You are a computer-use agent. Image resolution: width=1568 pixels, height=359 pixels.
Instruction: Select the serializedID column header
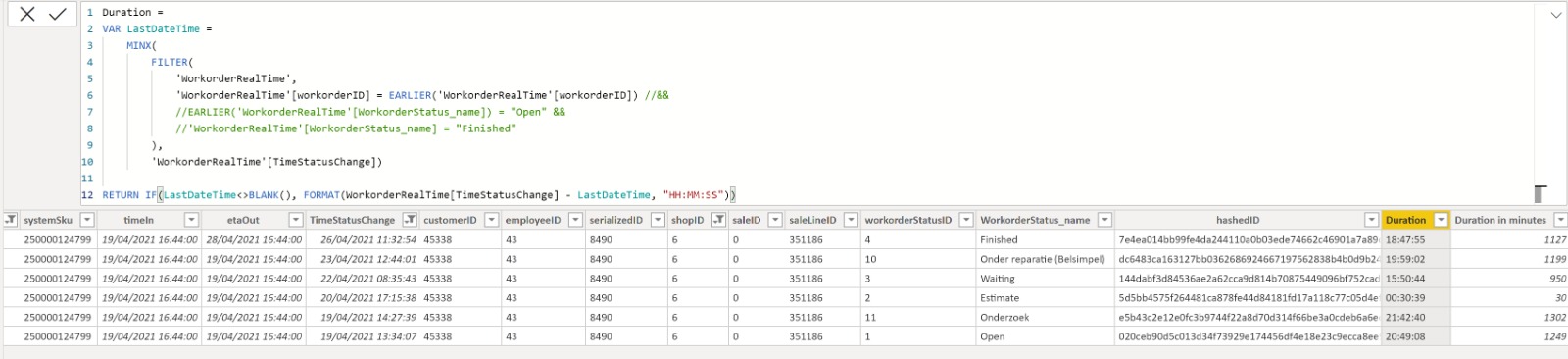[616, 220]
